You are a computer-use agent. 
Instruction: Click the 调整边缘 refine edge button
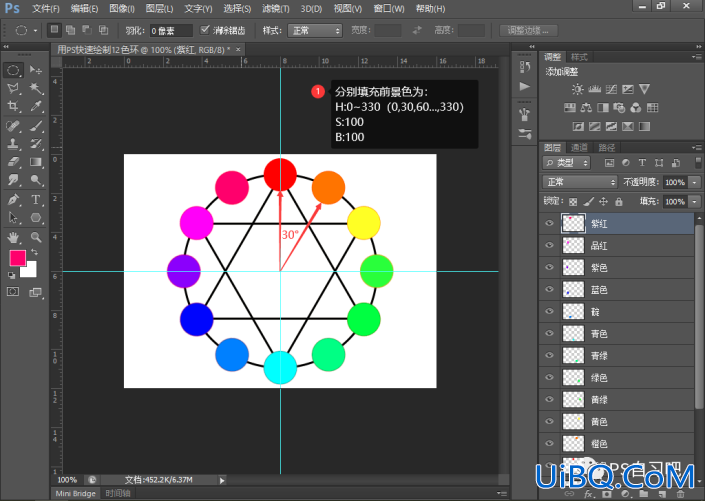(x=529, y=31)
